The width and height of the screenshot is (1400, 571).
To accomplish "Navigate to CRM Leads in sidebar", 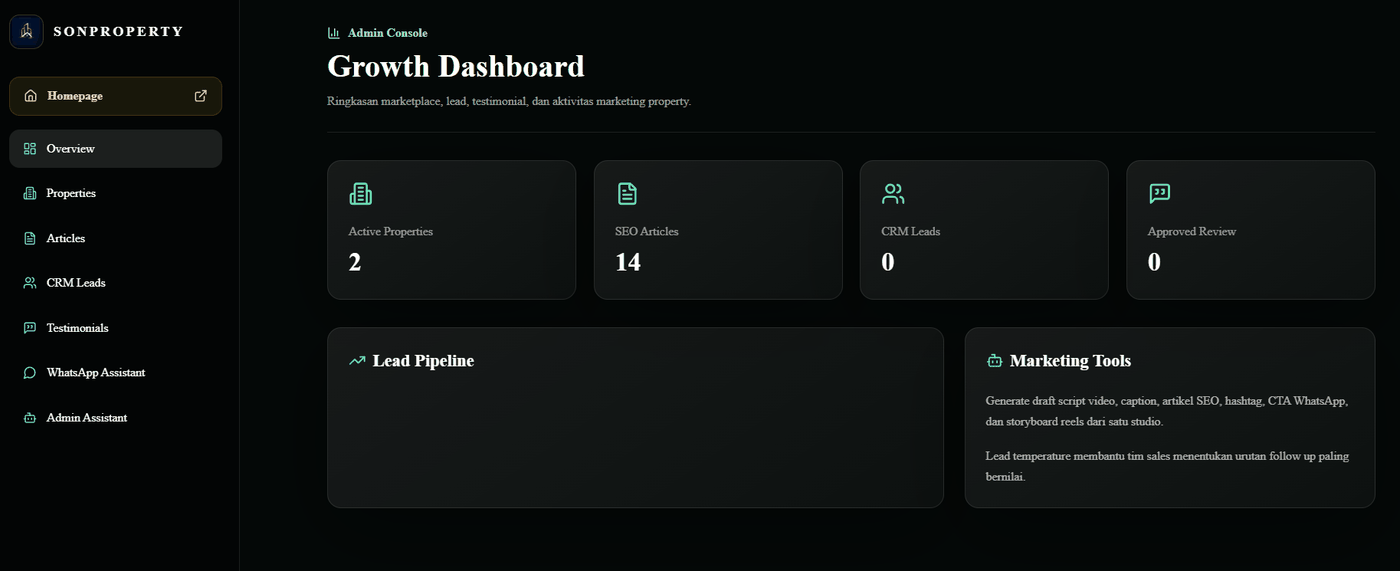I will [x=116, y=283].
